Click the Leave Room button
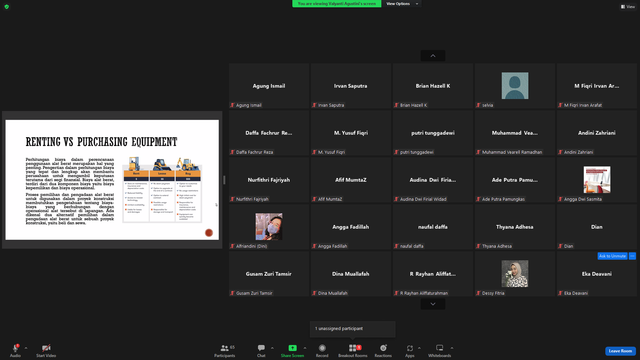640x360 pixels. point(620,351)
